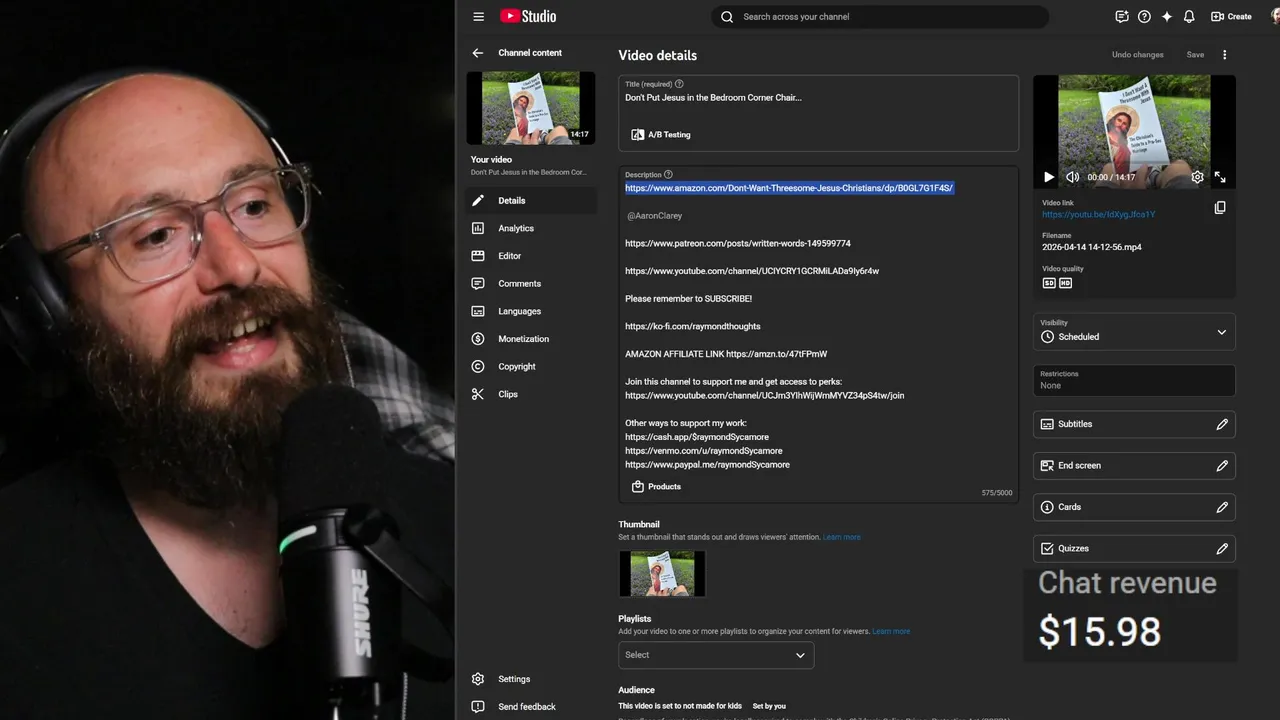Edit End screen pencil icon

[1222, 466]
